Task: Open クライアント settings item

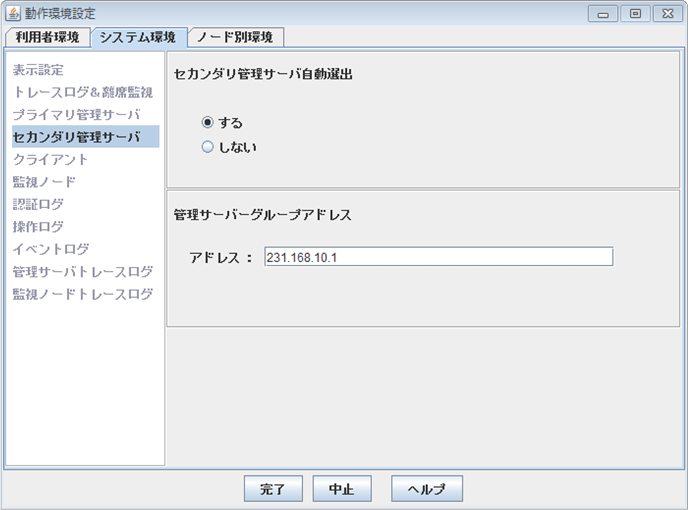Action: coord(50,159)
